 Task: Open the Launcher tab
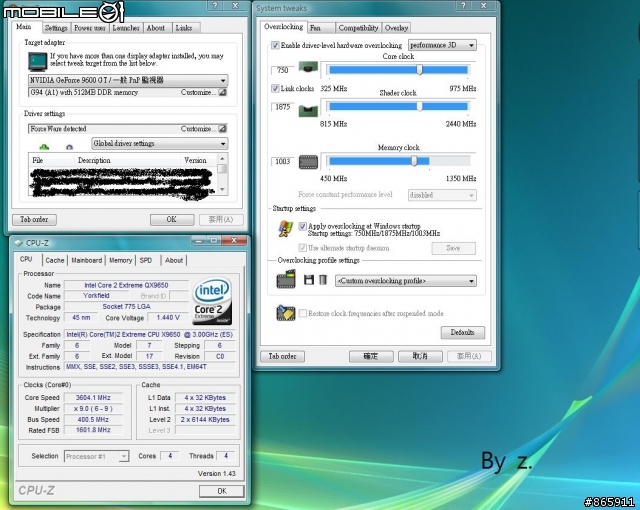click(x=126, y=28)
